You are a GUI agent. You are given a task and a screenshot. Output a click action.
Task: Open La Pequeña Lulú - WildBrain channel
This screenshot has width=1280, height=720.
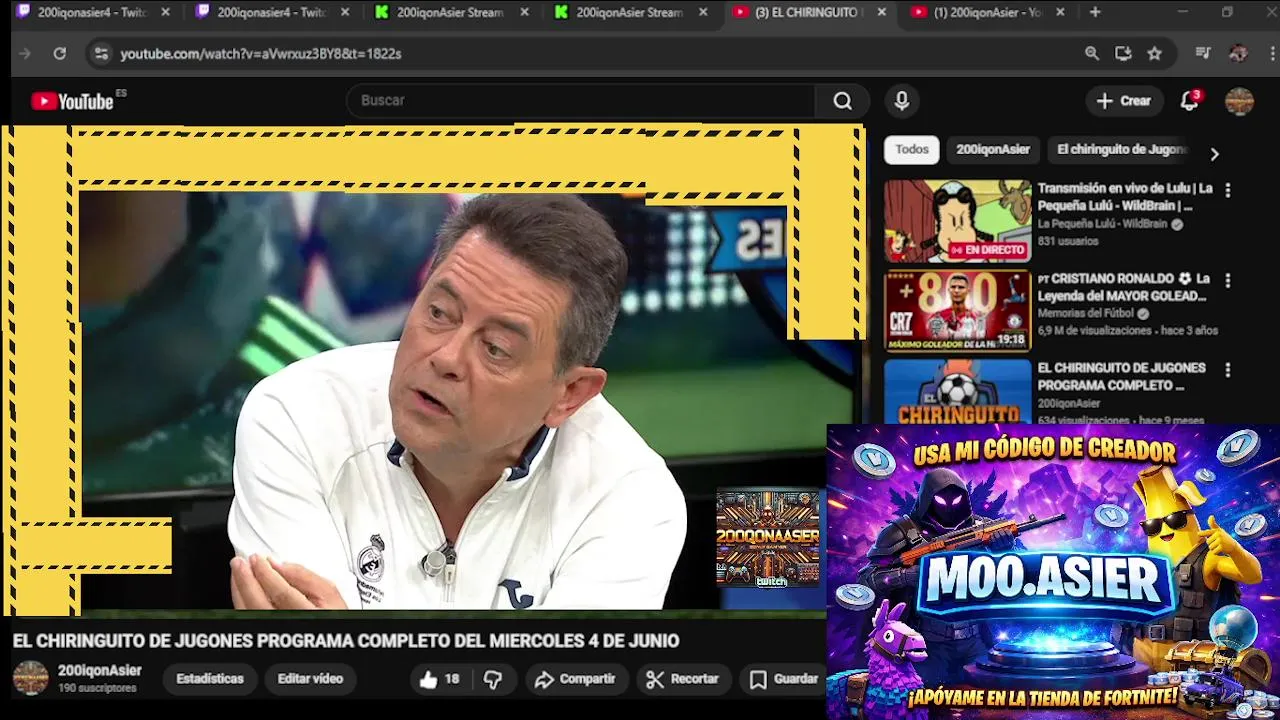point(1102,224)
